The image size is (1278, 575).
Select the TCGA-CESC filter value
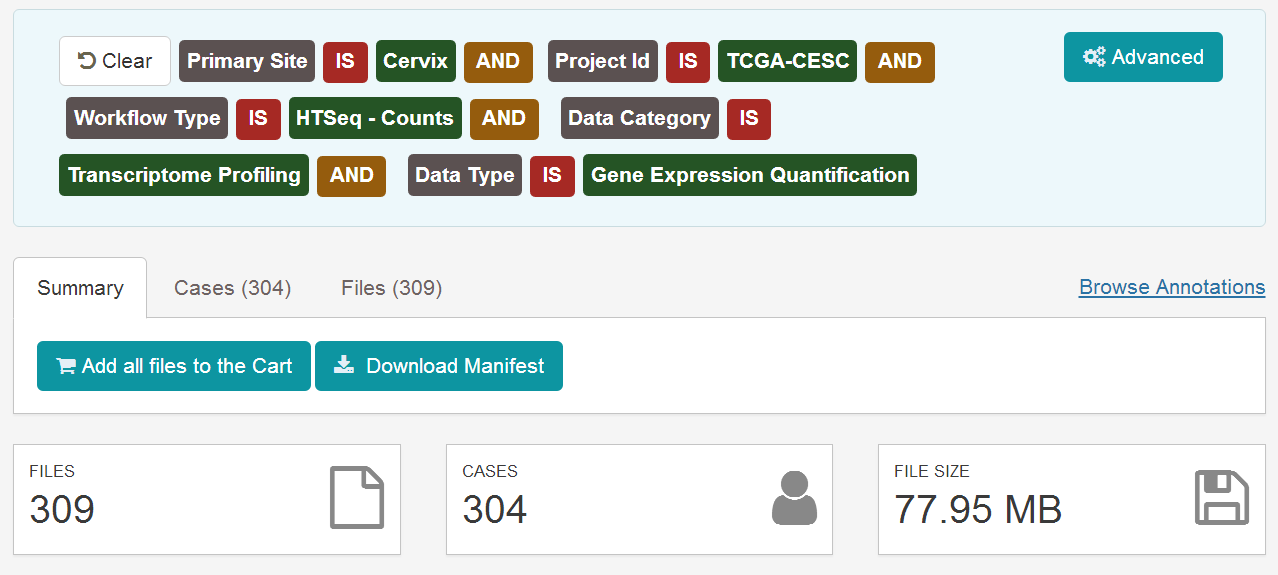(x=788, y=61)
